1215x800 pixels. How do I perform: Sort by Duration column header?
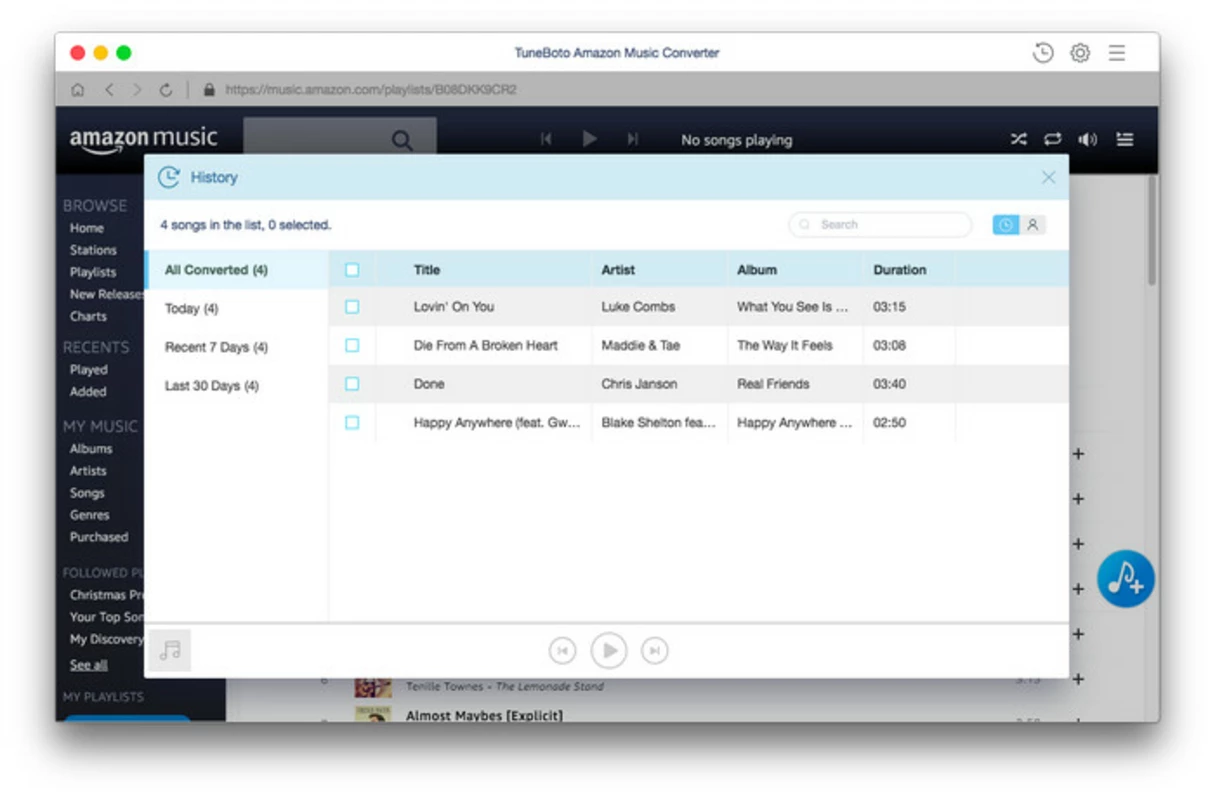tap(900, 270)
